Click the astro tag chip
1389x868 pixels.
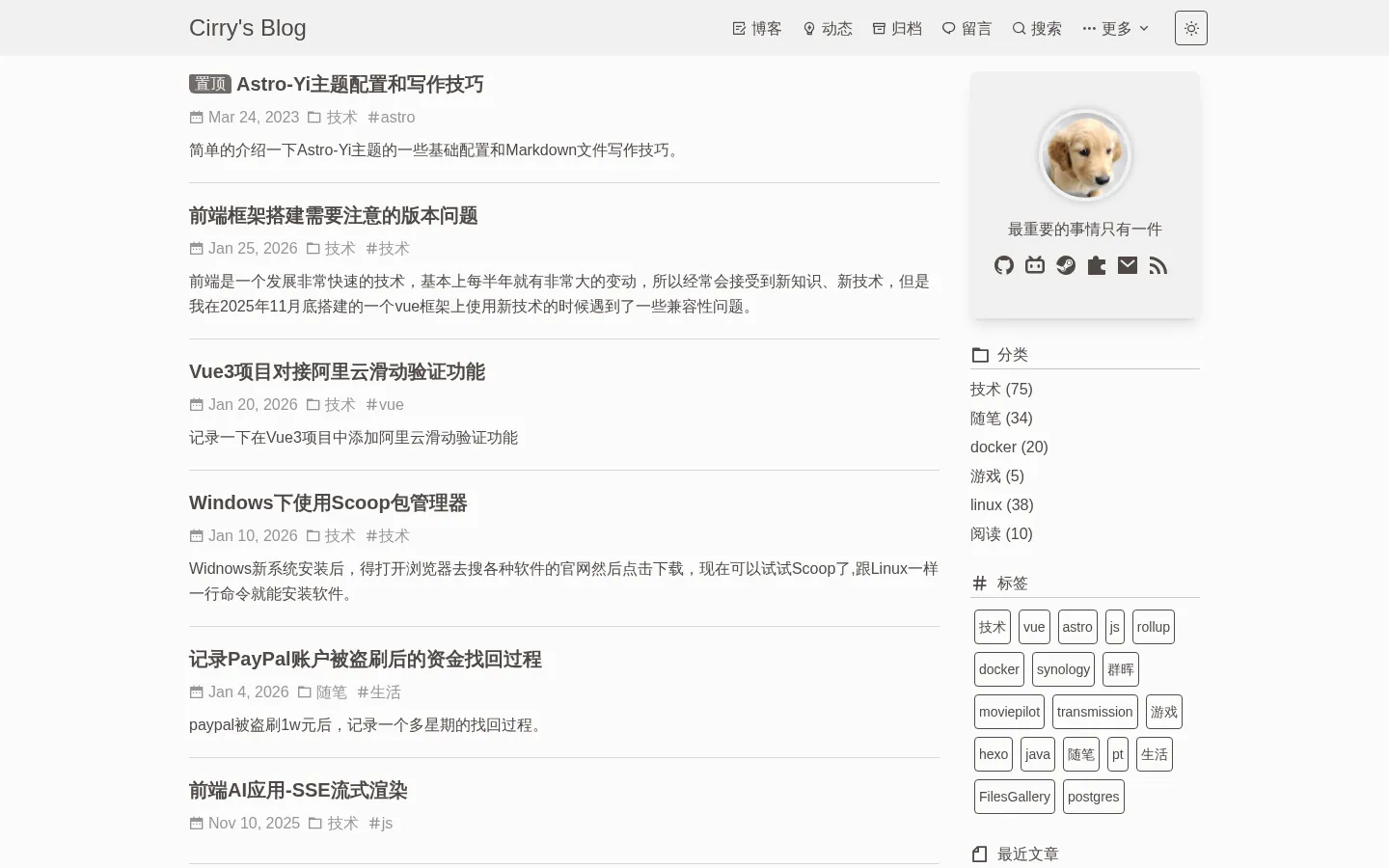pyautogui.click(x=1077, y=627)
